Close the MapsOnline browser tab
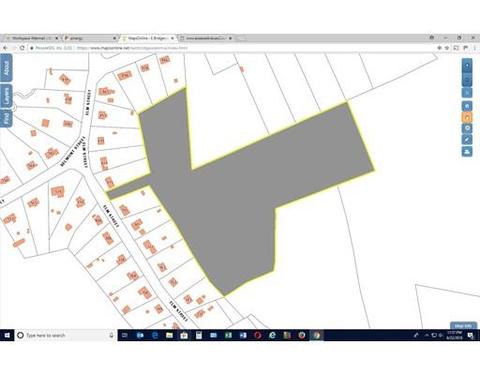This screenshot has width=480, height=375. click(172, 38)
